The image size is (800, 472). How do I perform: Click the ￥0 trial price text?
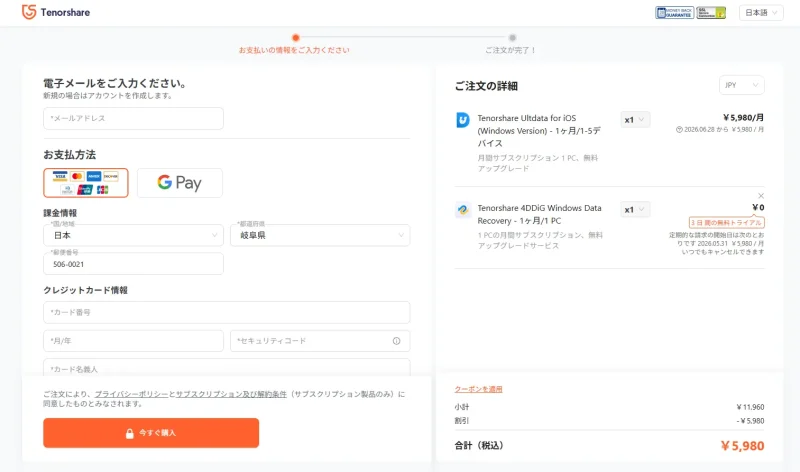[x=758, y=207]
